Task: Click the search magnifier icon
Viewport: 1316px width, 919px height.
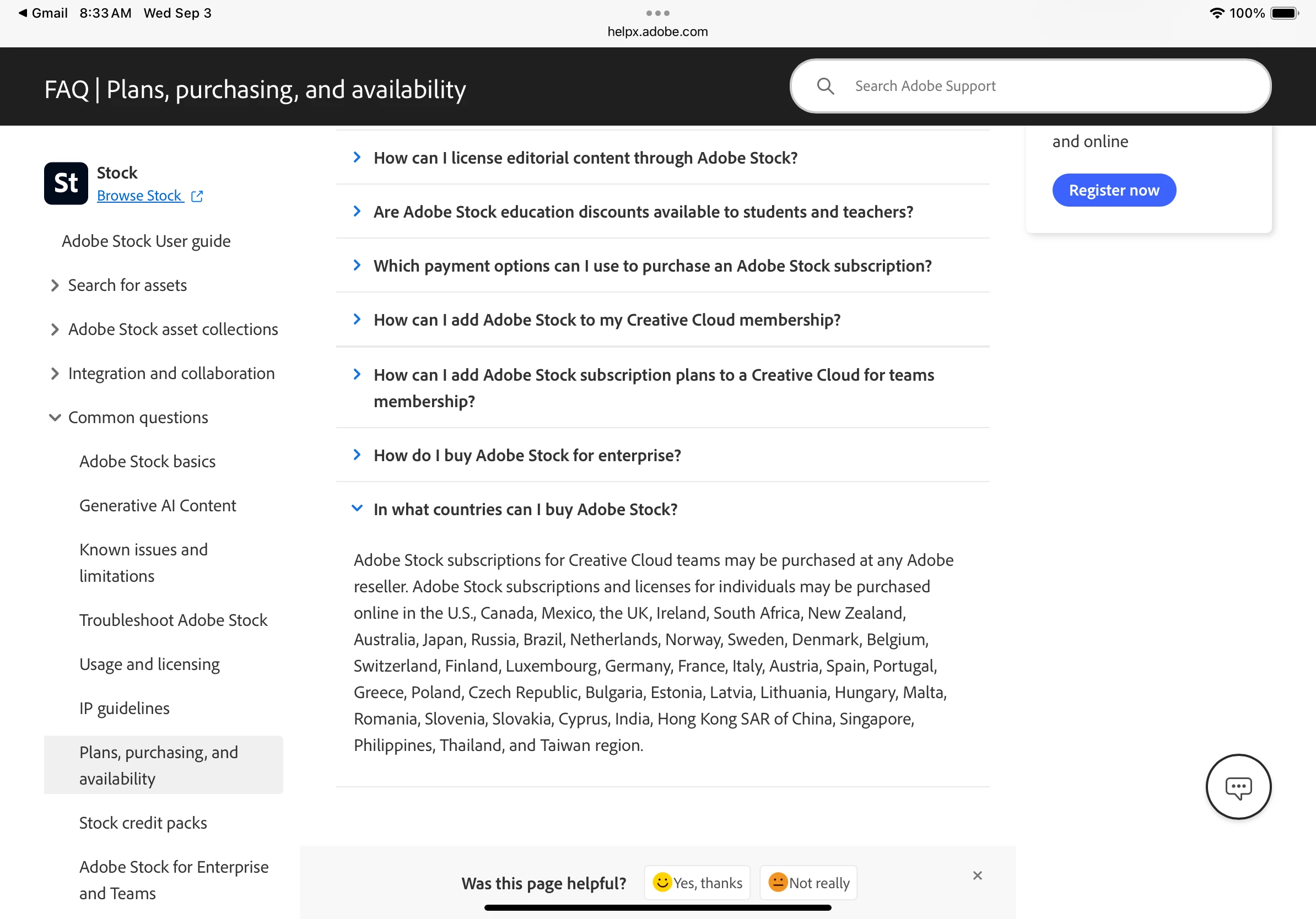Action: (x=825, y=86)
